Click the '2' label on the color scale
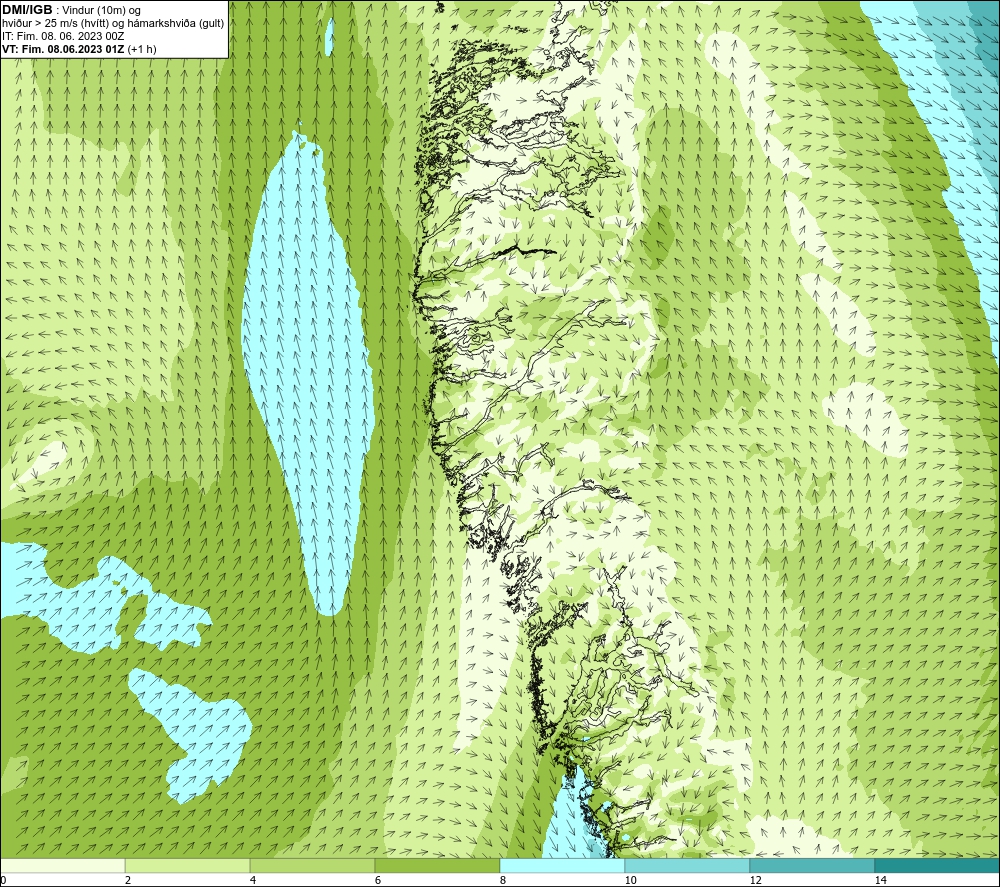Screen dimensions: 1000x887 (x=128, y=880)
